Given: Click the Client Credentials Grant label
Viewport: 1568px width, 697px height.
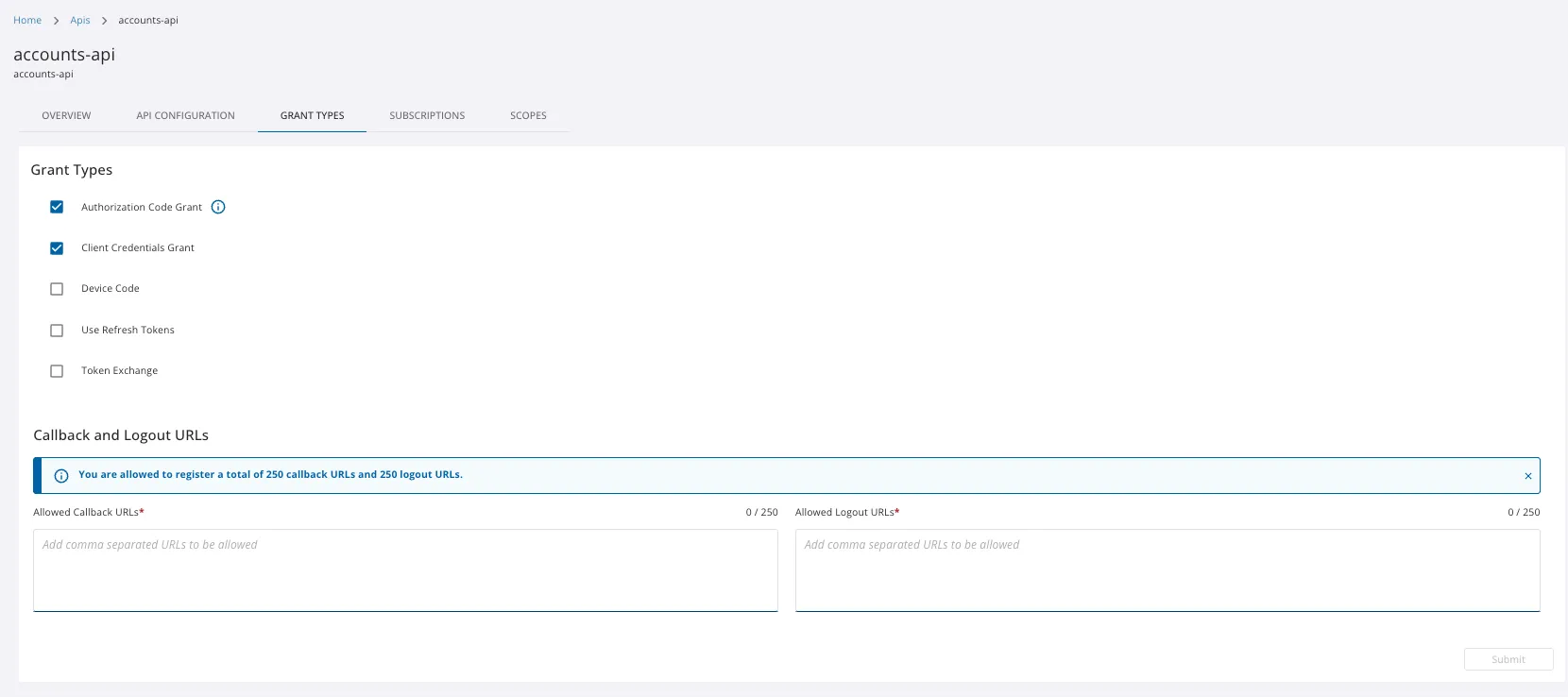Looking at the screenshot, I should click(138, 247).
